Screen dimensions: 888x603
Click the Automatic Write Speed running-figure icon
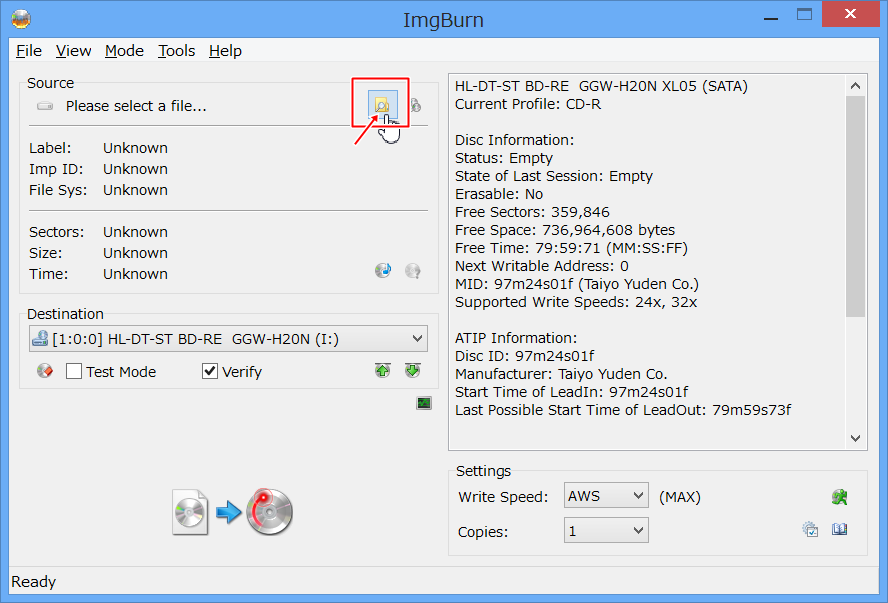[x=839, y=497]
